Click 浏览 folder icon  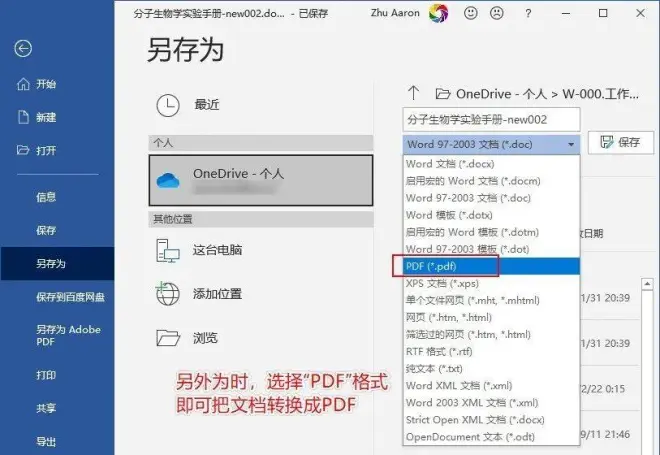168,338
